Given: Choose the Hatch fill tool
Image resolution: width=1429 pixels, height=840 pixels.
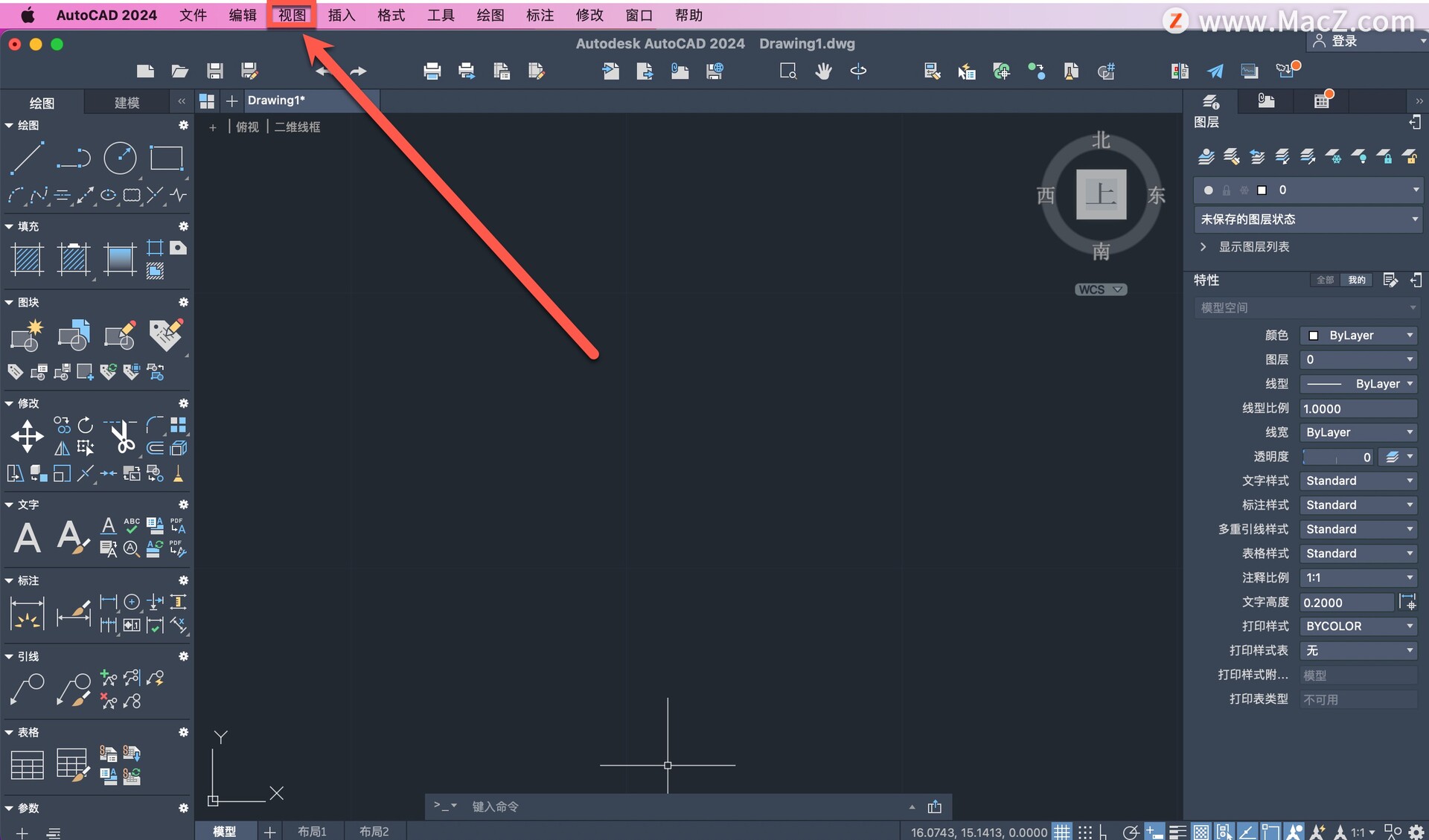Looking at the screenshot, I should (x=28, y=260).
